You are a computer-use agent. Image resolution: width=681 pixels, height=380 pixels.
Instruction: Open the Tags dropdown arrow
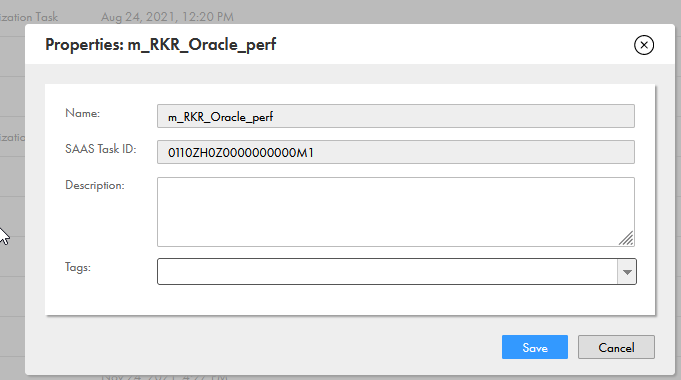627,272
